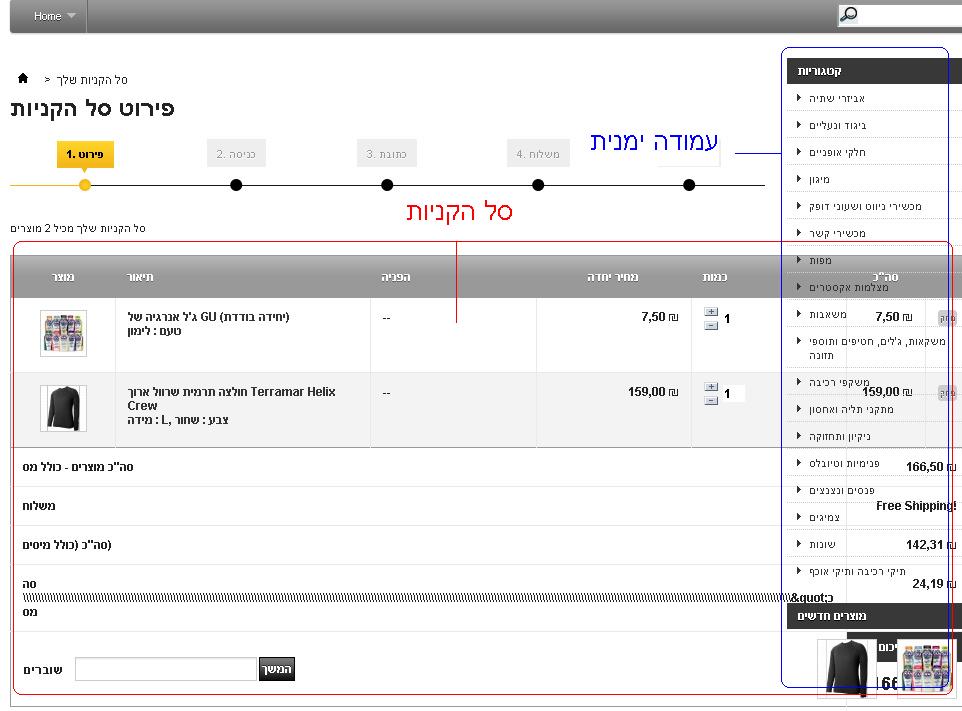Open the Terramar Helix Crew product link
962x711 pixels.
point(231,398)
